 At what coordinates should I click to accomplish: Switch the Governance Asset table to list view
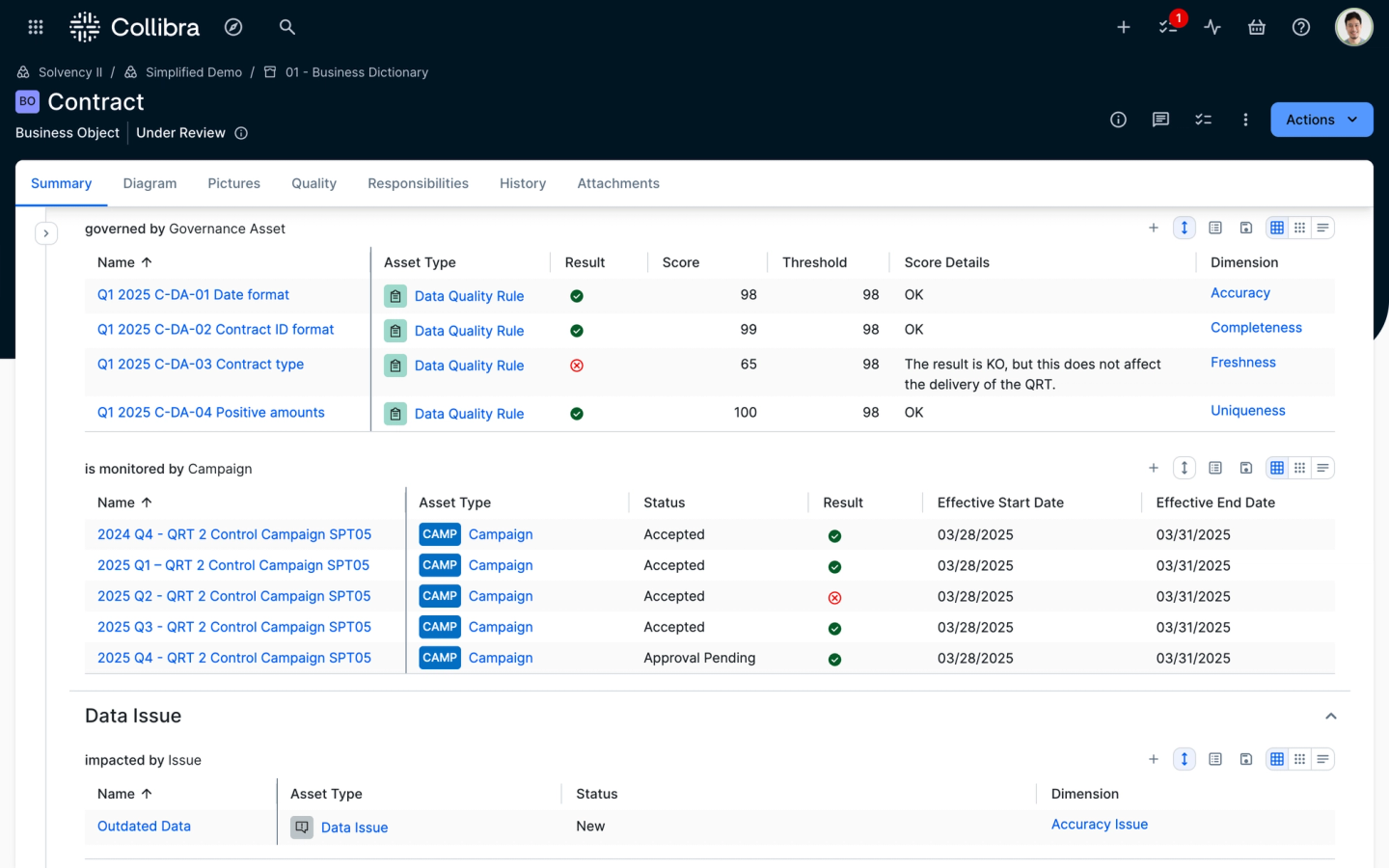pyautogui.click(x=1322, y=228)
